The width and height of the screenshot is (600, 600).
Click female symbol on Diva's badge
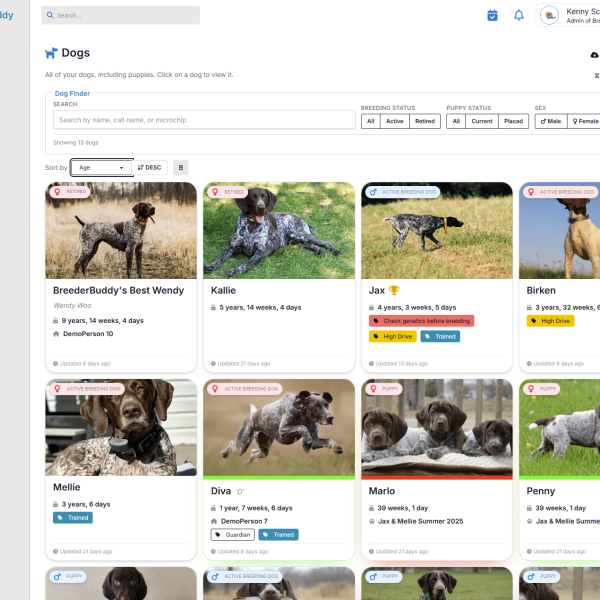[x=215, y=389]
